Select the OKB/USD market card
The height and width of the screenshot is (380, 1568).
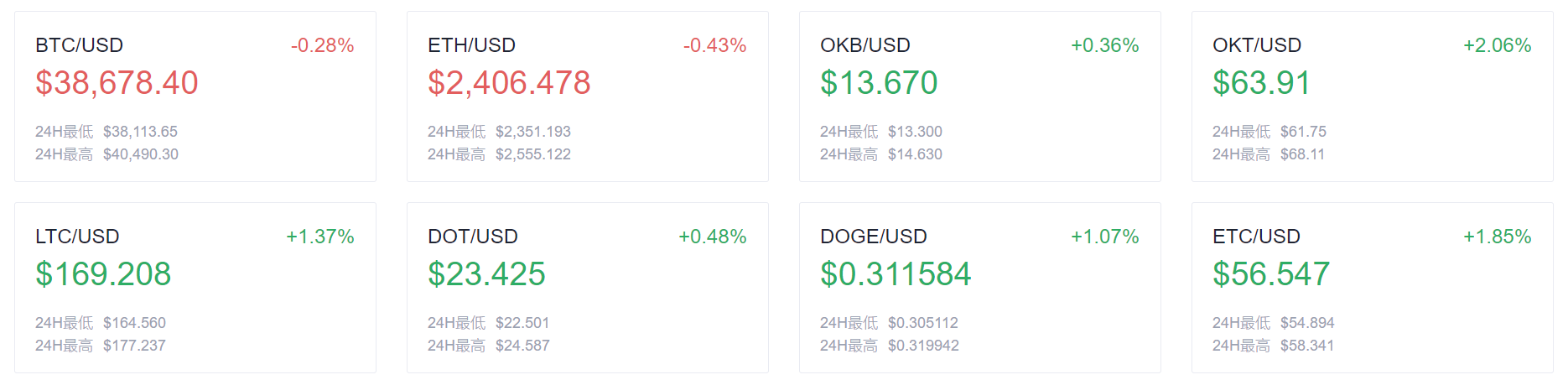click(980, 96)
